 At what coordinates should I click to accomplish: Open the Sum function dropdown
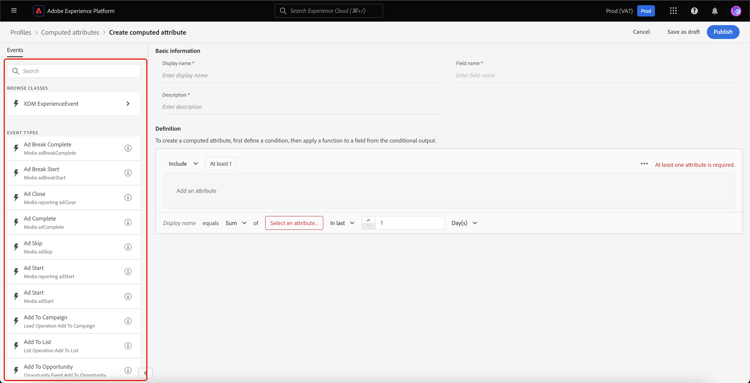[236, 223]
